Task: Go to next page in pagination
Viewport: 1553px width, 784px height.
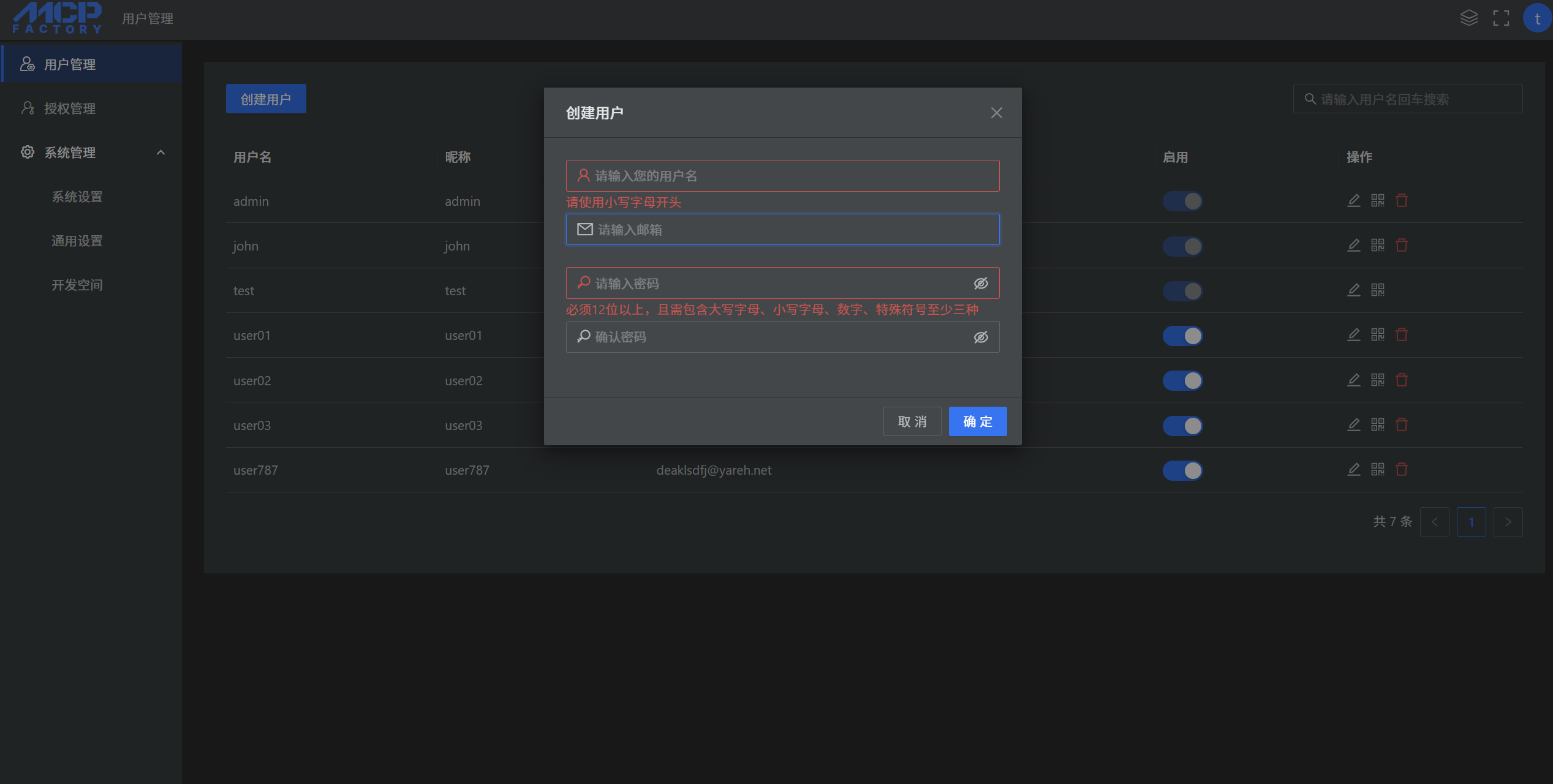Action: click(1508, 522)
